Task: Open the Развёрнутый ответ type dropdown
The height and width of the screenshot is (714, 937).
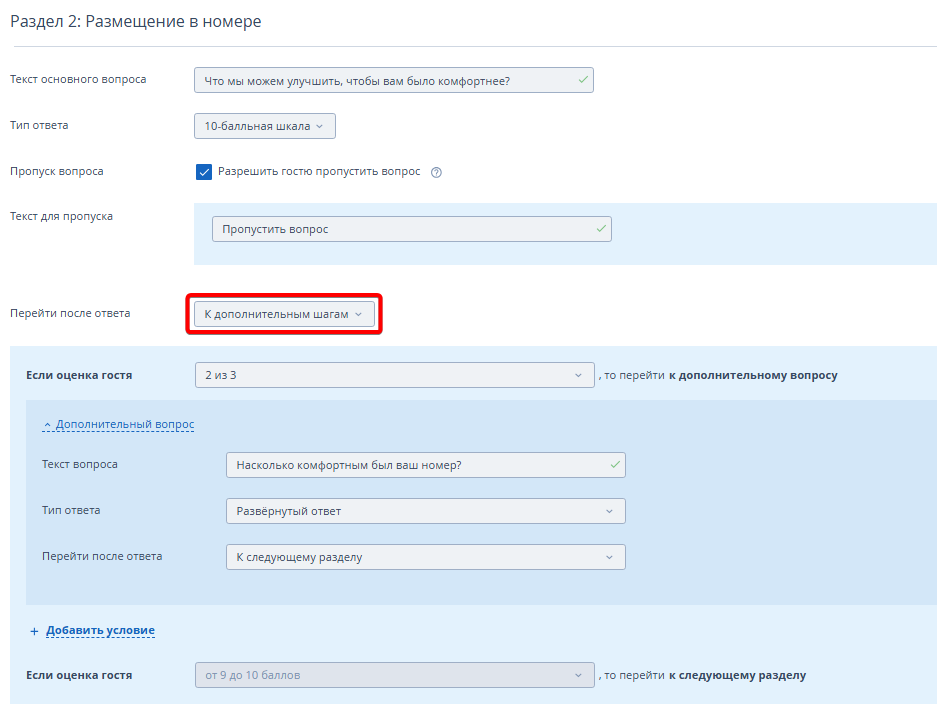Action: tap(425, 511)
